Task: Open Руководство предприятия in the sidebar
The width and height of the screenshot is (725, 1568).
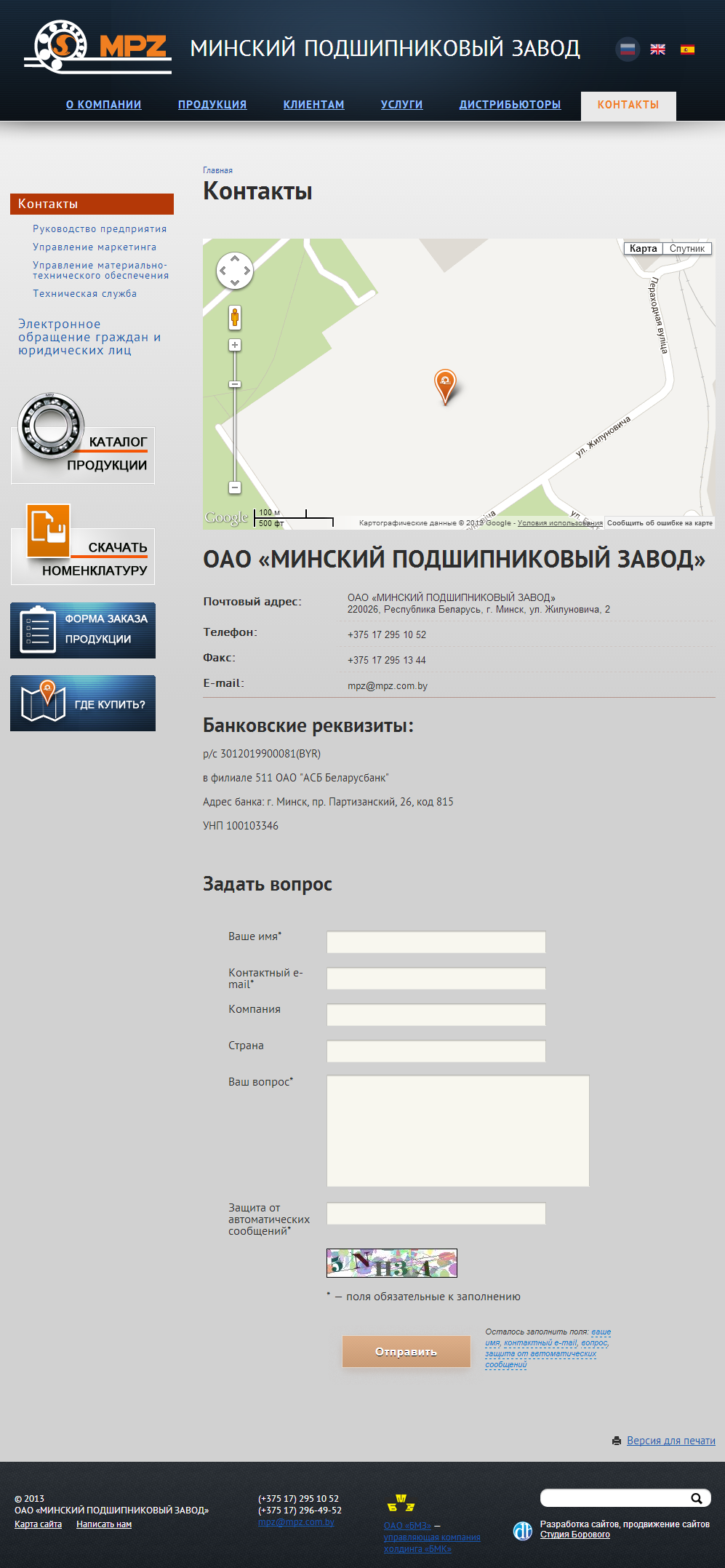Action: pyautogui.click(x=100, y=228)
